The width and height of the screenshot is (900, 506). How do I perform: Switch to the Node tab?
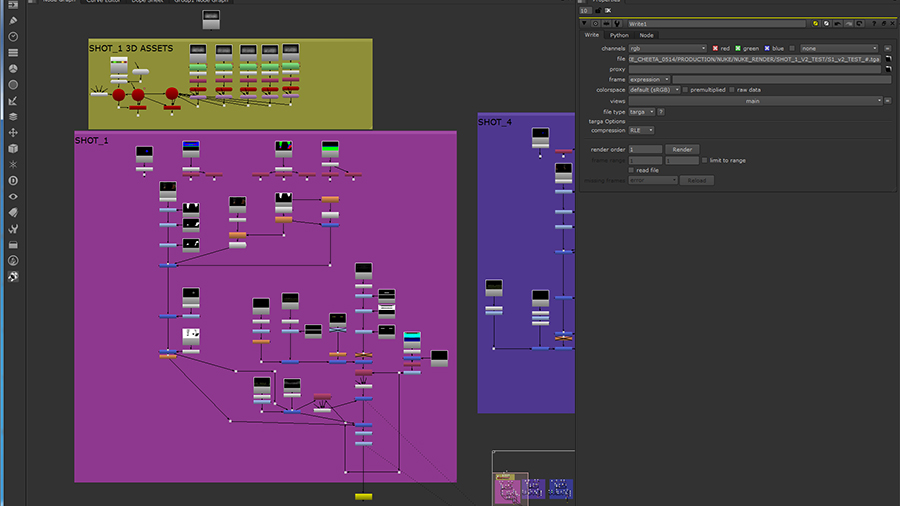pyautogui.click(x=646, y=35)
